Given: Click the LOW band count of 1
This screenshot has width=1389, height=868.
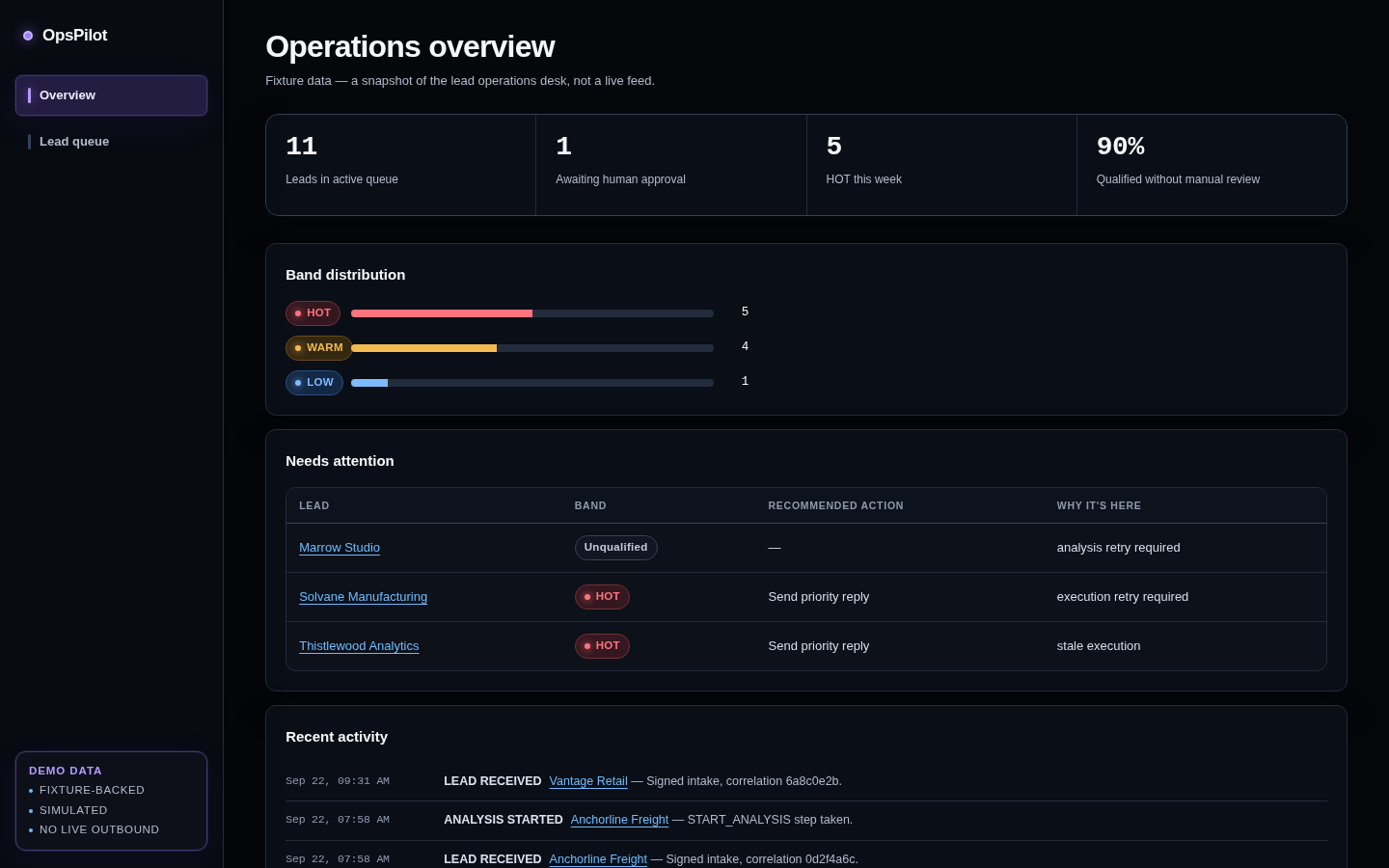Looking at the screenshot, I should click(745, 382).
